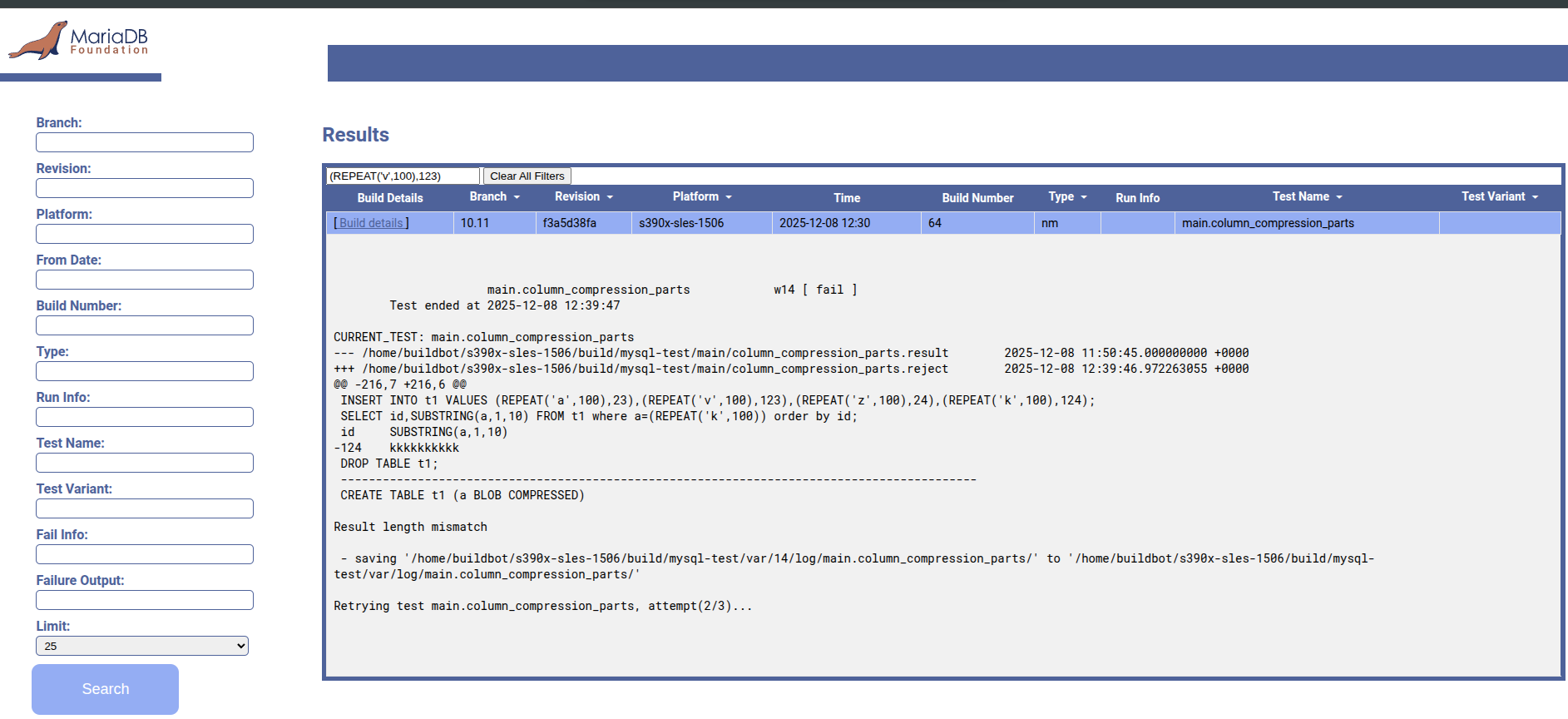Click the Test Name input field
1568x719 pixels.
[145, 463]
